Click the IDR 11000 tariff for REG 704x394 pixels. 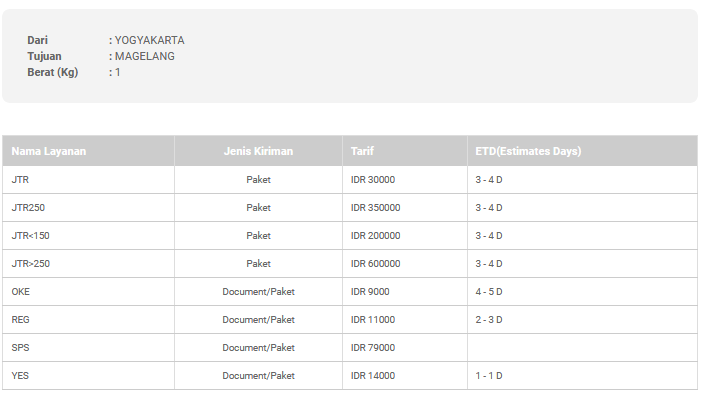[x=373, y=320]
